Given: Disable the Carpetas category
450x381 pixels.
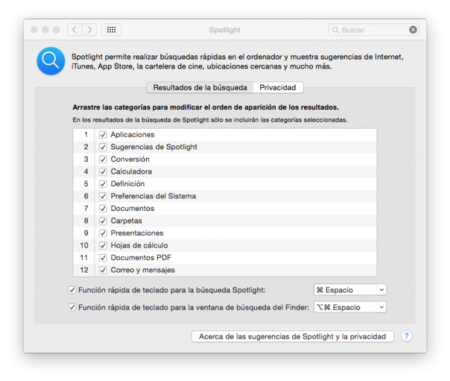Looking at the screenshot, I should [103, 221].
